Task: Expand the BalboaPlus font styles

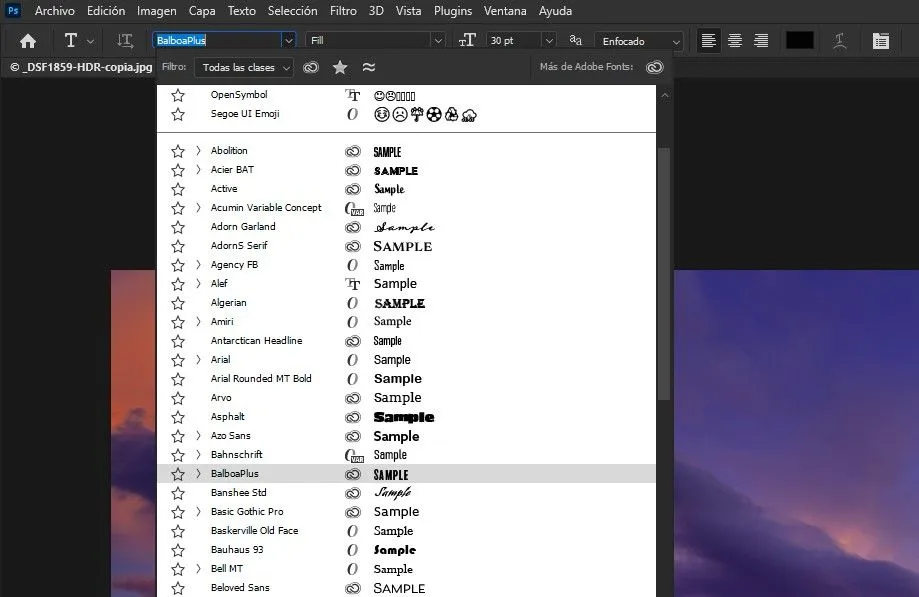Action: click(198, 473)
